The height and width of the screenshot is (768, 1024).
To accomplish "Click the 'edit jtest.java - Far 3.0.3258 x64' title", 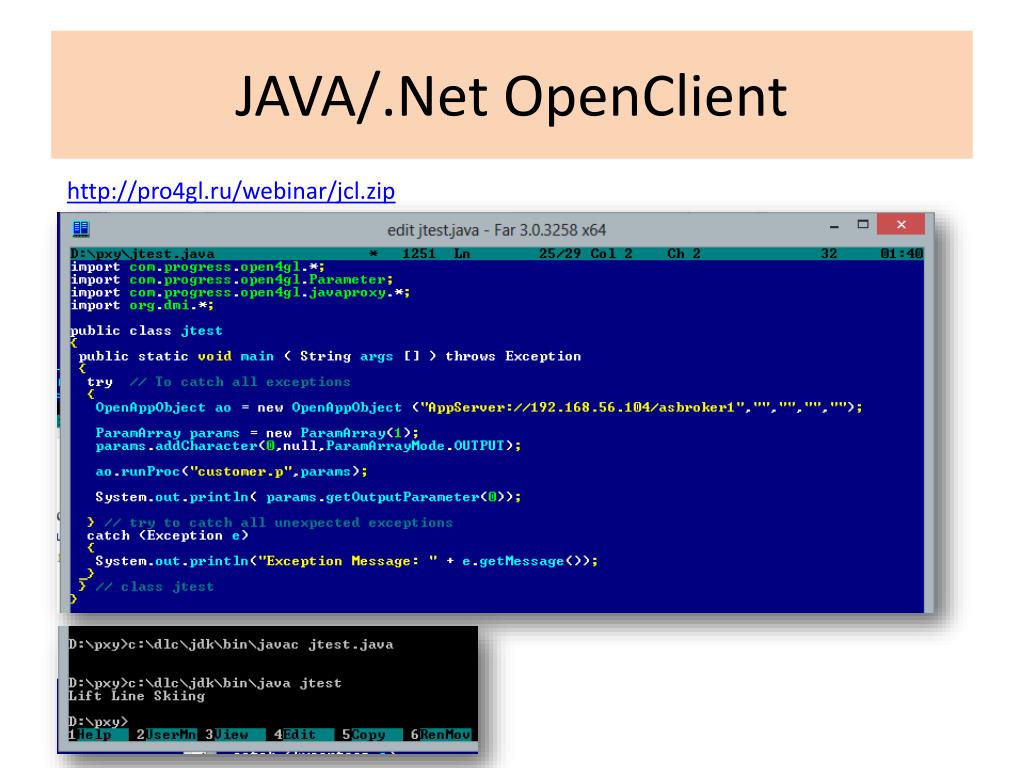I will [496, 230].
